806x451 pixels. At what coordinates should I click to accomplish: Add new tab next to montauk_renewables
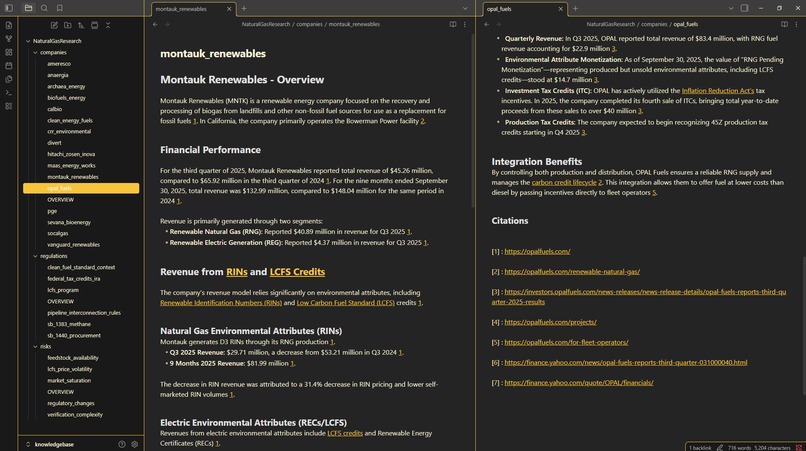pos(244,9)
